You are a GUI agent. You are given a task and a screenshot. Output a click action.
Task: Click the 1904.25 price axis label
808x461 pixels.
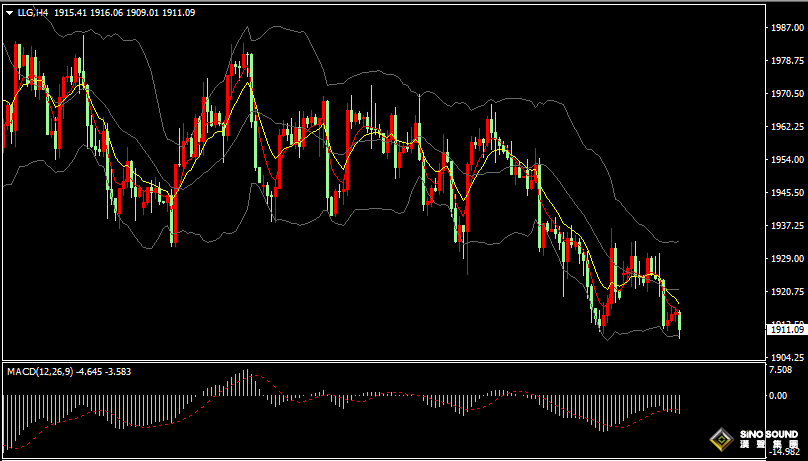pyautogui.click(x=783, y=357)
